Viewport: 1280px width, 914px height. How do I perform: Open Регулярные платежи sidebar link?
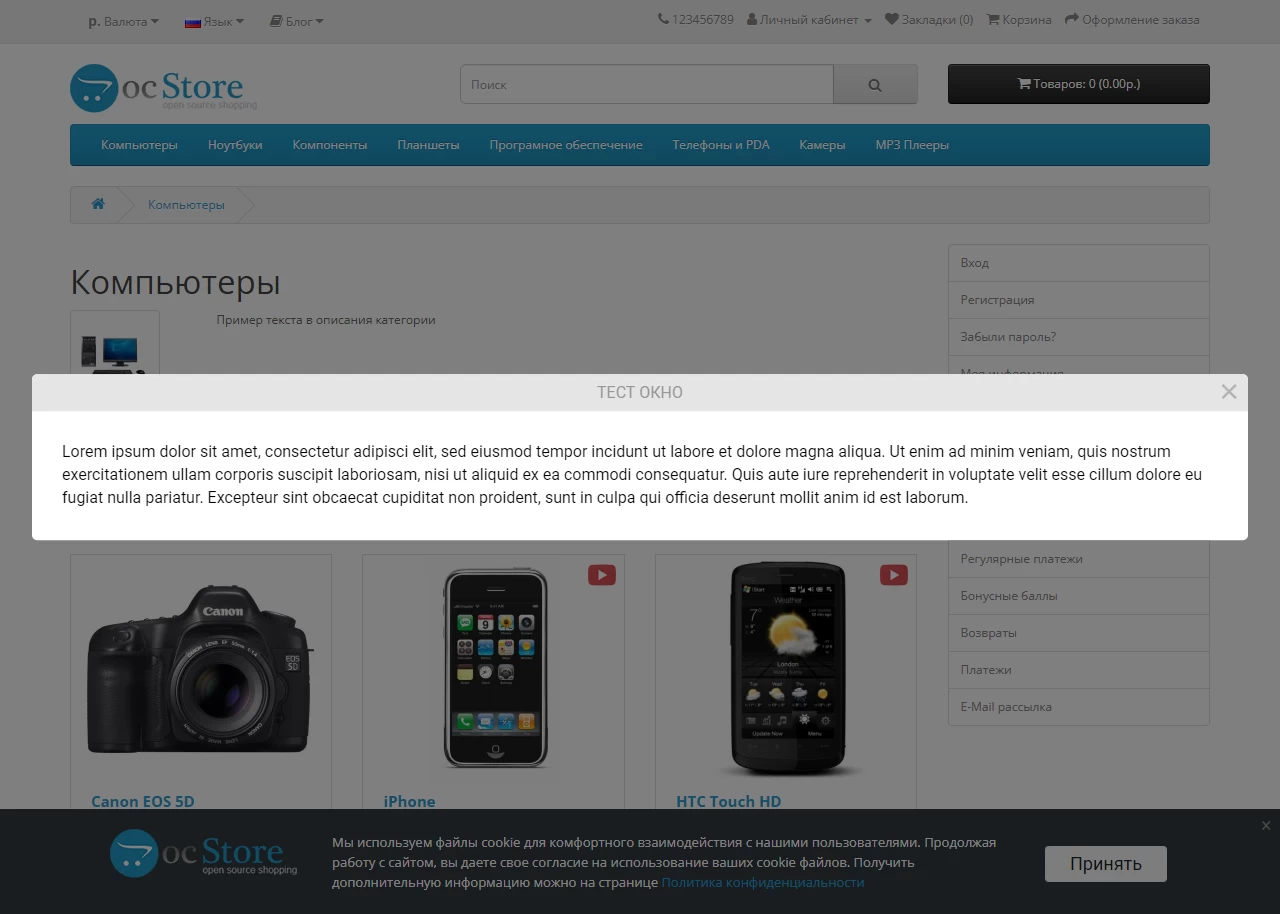coord(1079,559)
